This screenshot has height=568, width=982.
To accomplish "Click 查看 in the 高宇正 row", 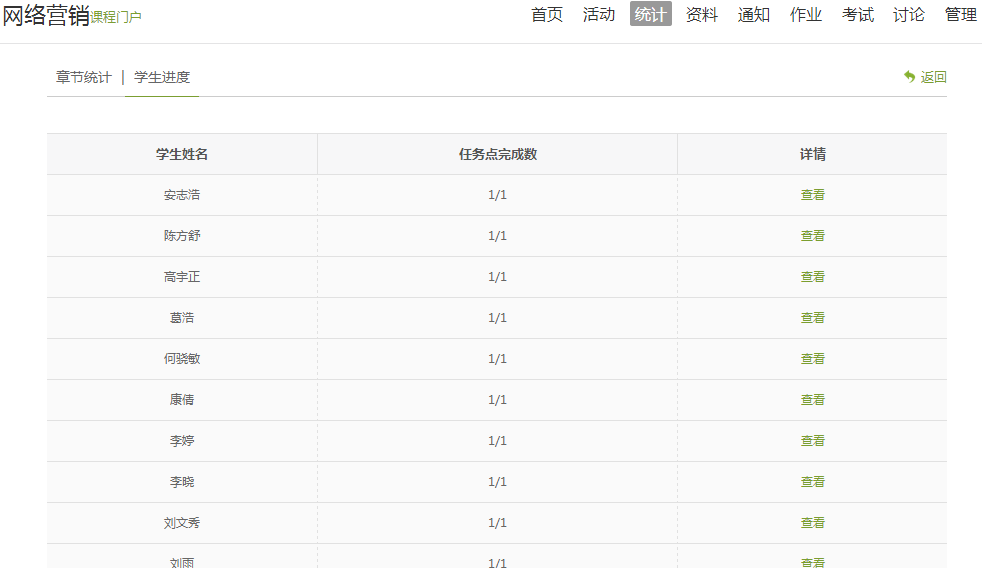I will click(x=812, y=277).
